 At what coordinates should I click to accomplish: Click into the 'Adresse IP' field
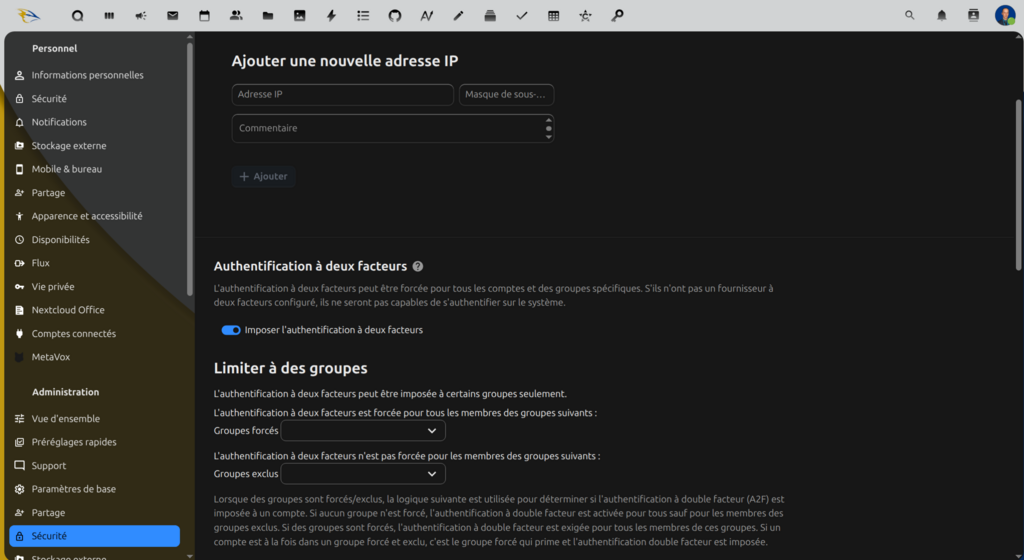(x=342, y=95)
